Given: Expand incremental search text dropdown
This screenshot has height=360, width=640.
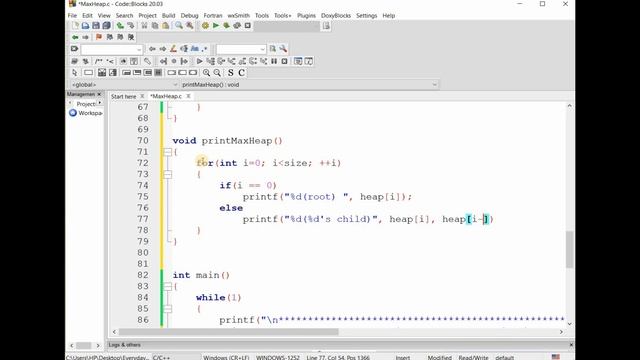Looking at the screenshot, I should 139,49.
